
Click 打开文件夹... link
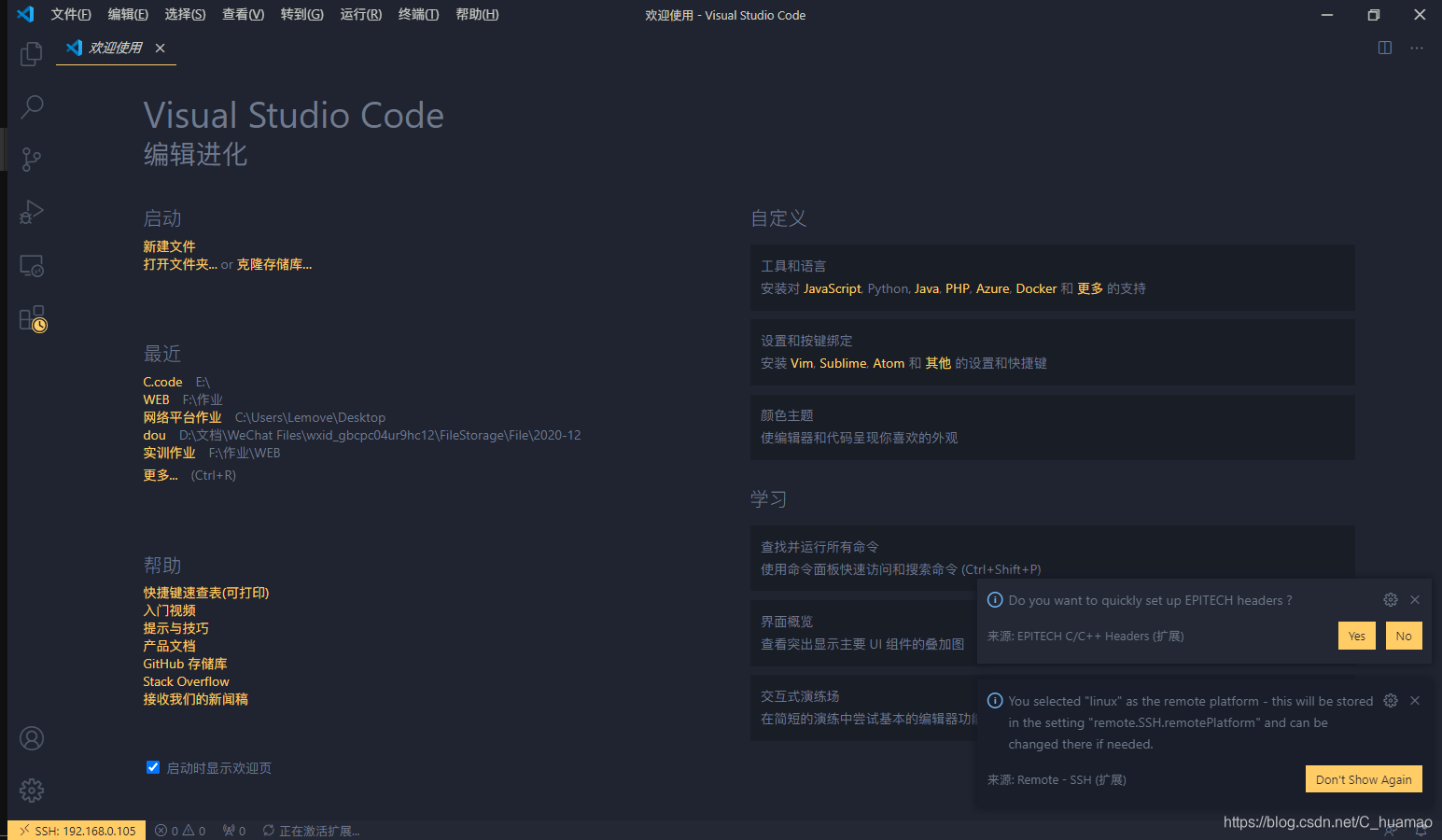point(180,264)
